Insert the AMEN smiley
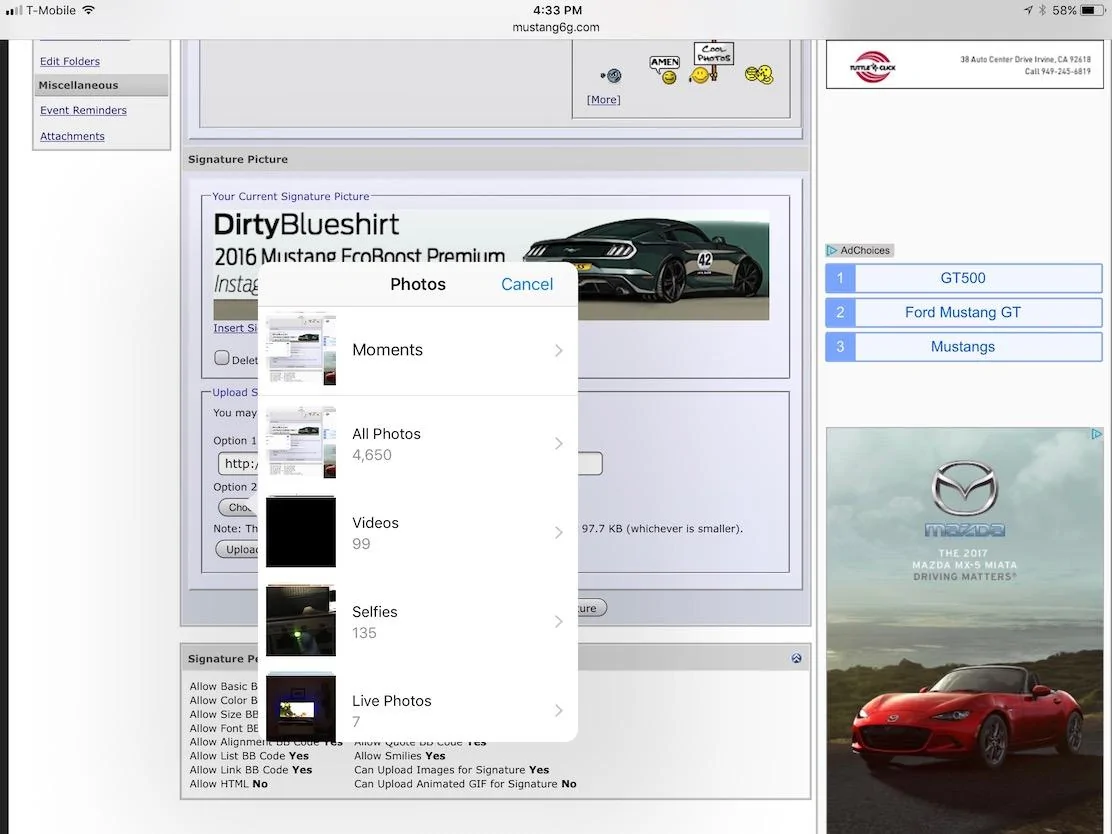 click(x=665, y=70)
